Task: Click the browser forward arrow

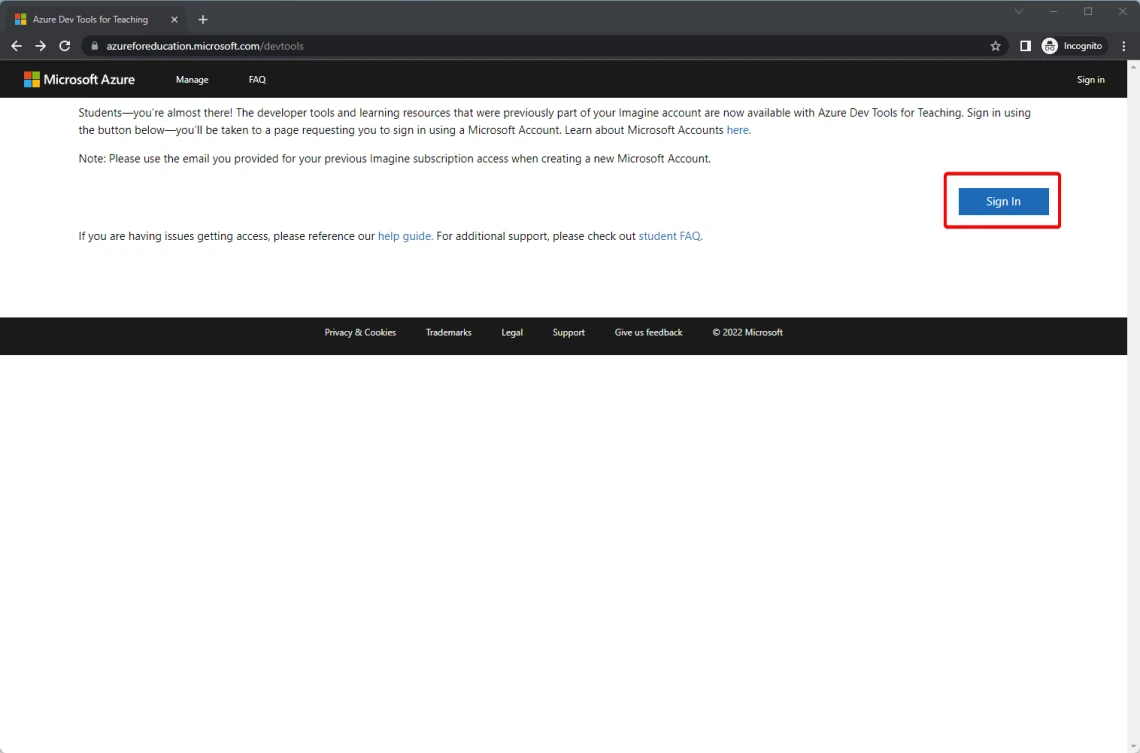Action: tap(41, 46)
